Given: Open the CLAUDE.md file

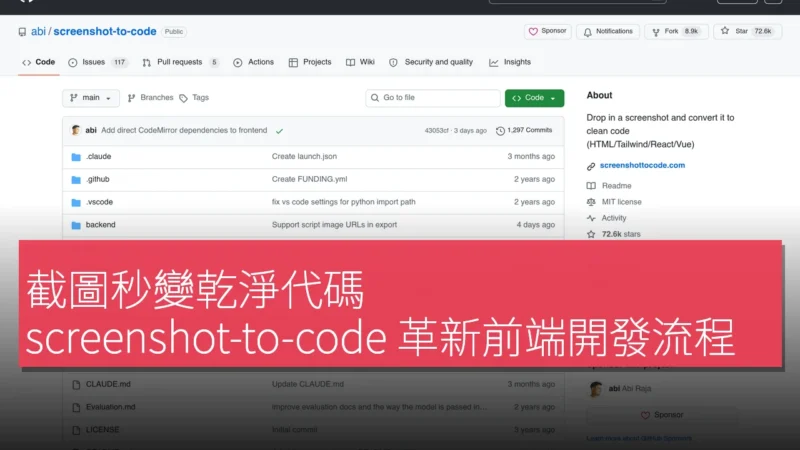Looking at the screenshot, I should point(108,384).
